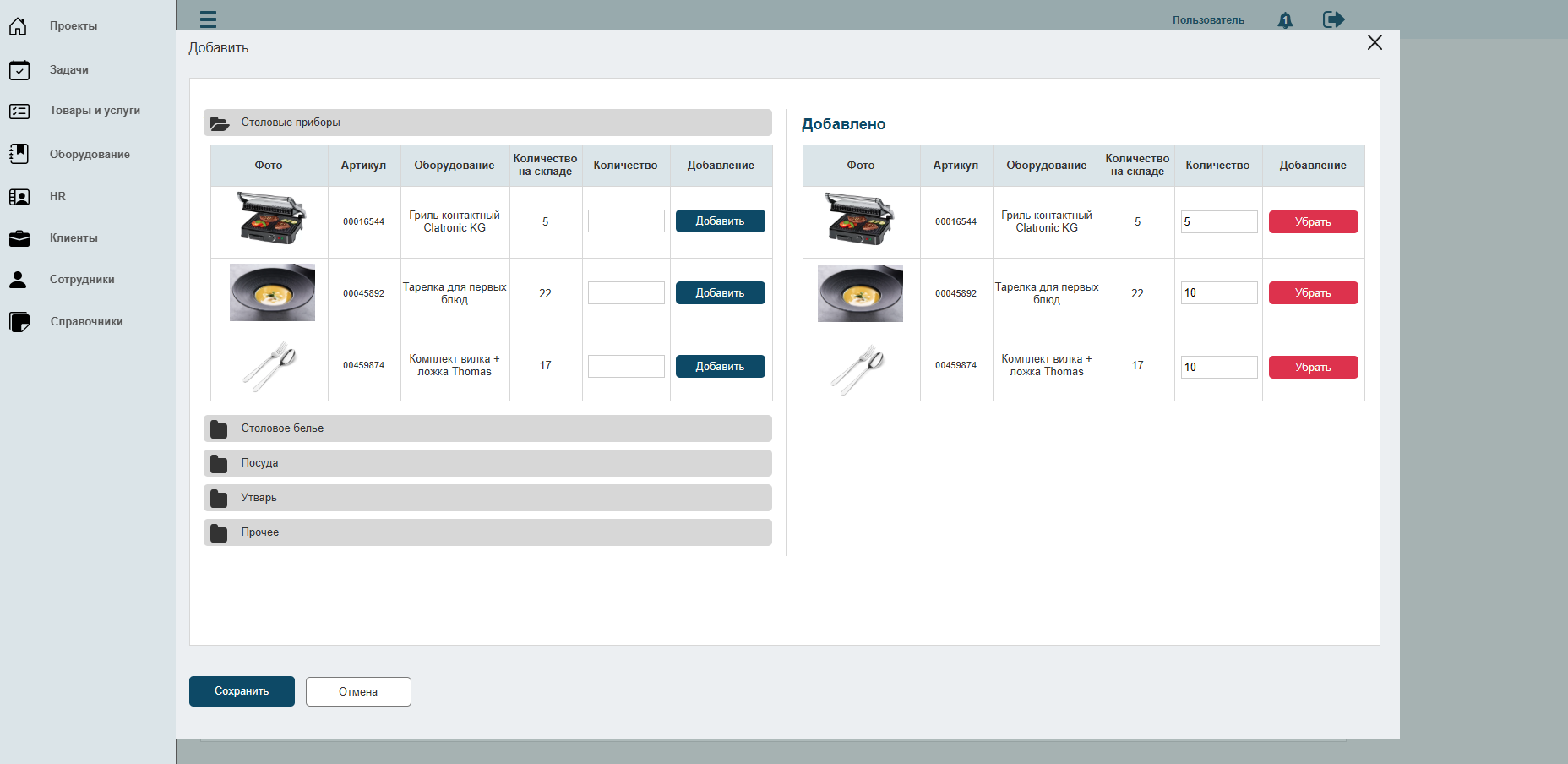Collapse the Столовые приборы folder
1568x764 pixels.
487,123
